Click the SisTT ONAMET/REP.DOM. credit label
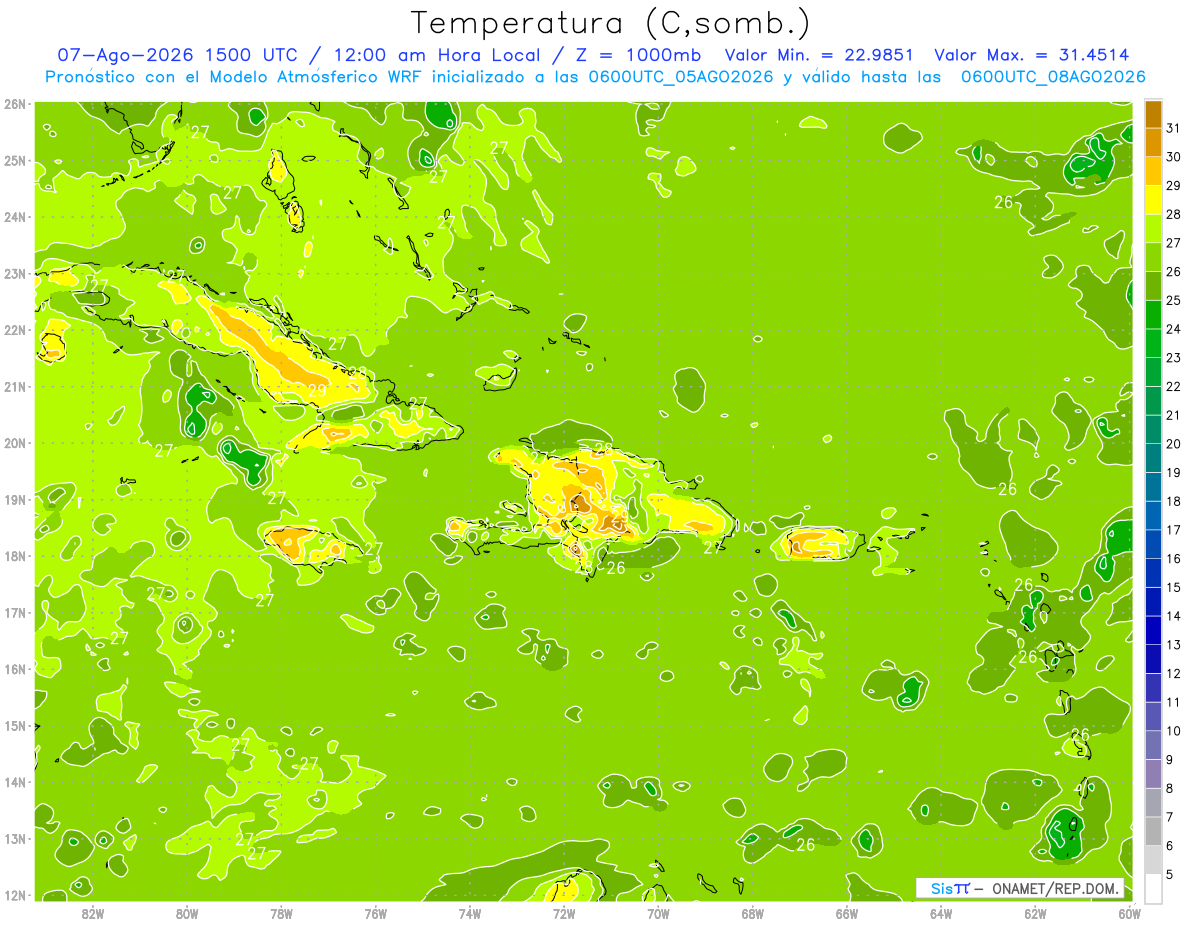The width and height of the screenshot is (1200, 927). pos(1019,888)
